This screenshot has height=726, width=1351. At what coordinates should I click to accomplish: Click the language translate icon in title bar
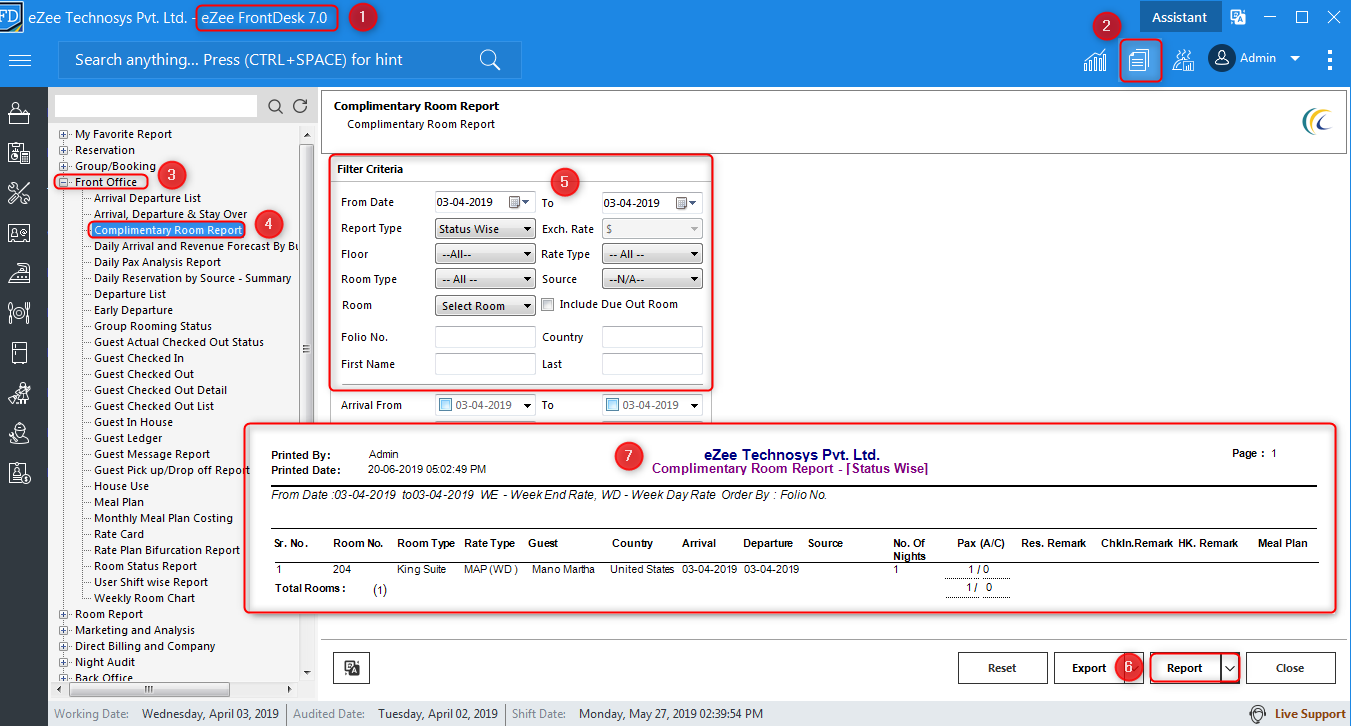tap(1238, 17)
